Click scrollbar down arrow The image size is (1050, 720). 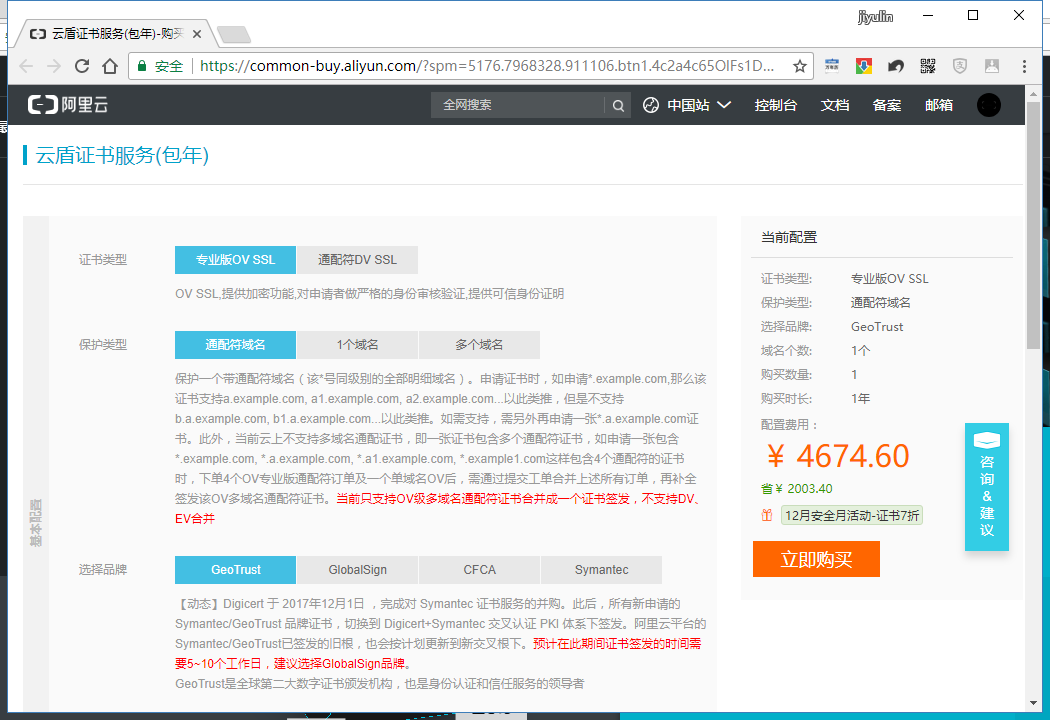(1033, 703)
